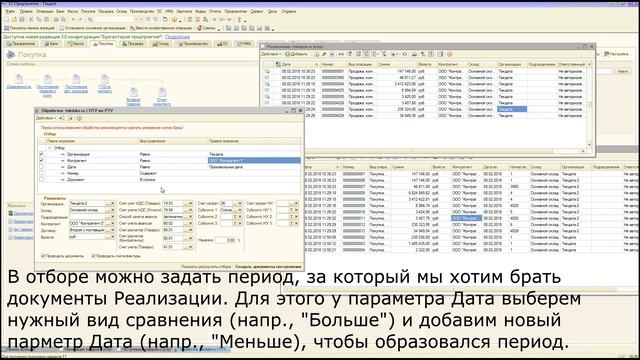Viewport: 640px width, 360px height.
Task: Open selection button of Контрагент requisite field
Action: 109,224
